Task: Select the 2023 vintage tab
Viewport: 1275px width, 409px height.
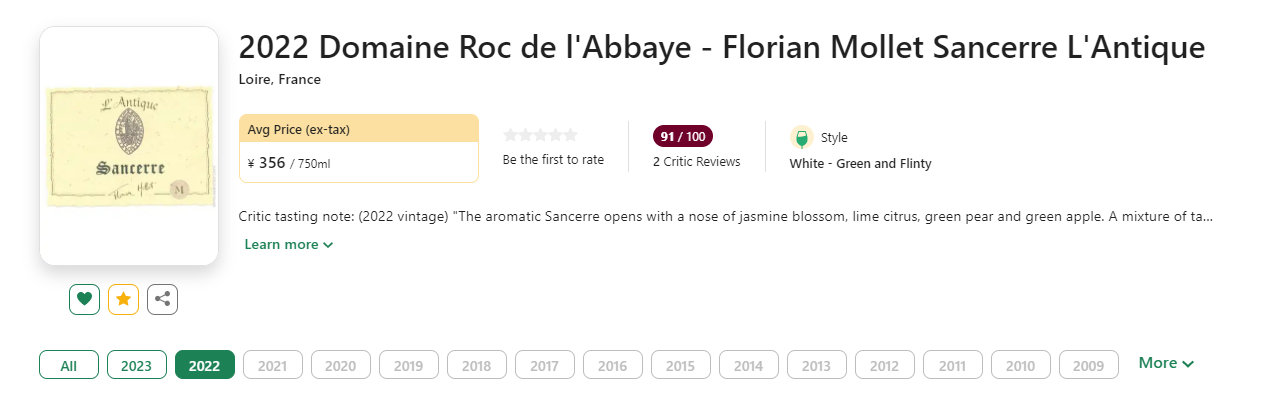Action: tap(136, 365)
